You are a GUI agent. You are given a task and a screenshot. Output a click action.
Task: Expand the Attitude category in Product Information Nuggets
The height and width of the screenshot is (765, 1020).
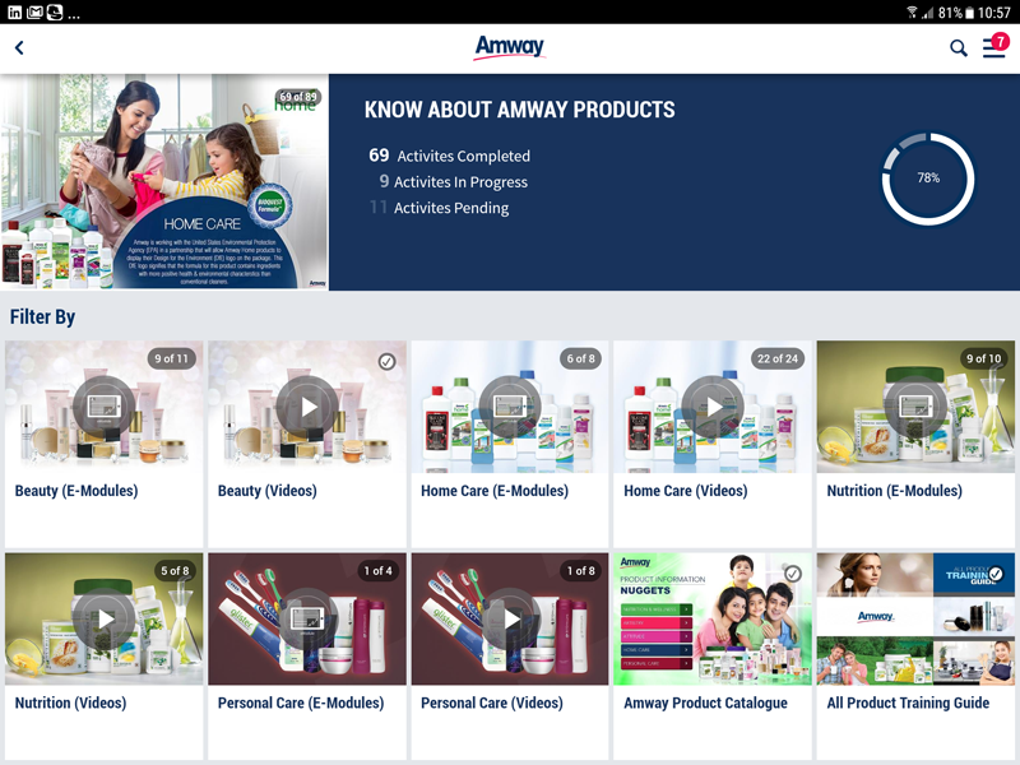pos(656,636)
